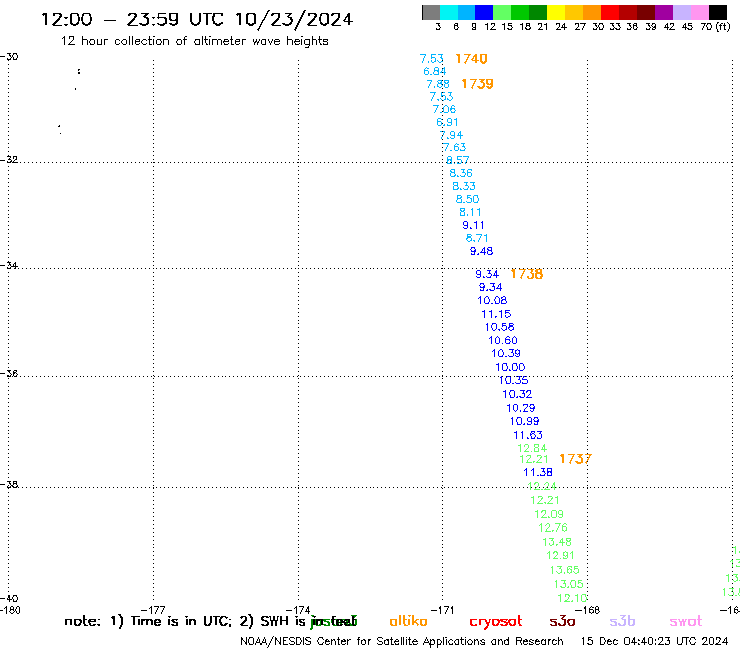Click the cyan swatch in the legend
740x650 pixels.
pyautogui.click(x=449, y=12)
